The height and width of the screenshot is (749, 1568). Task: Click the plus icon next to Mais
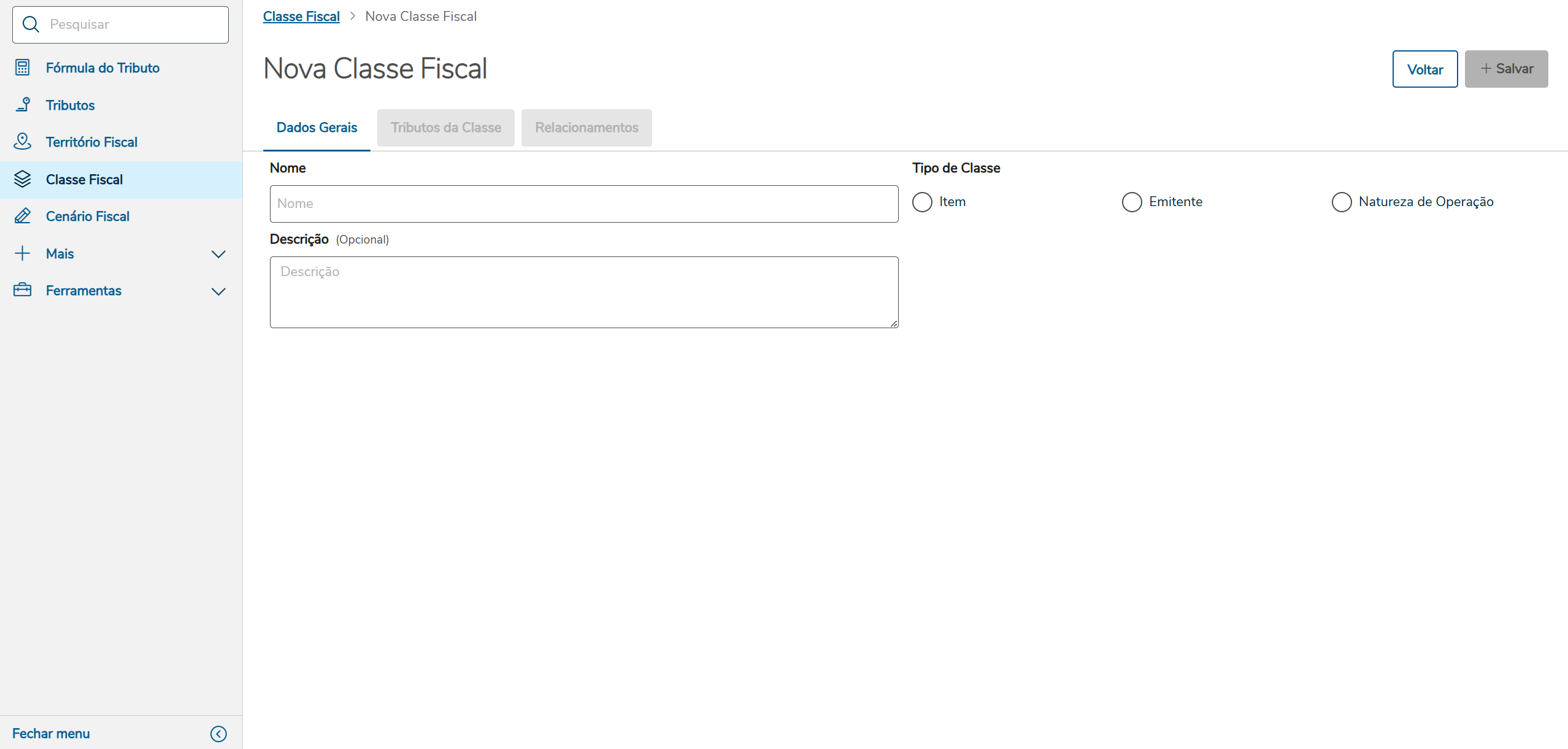point(23,253)
